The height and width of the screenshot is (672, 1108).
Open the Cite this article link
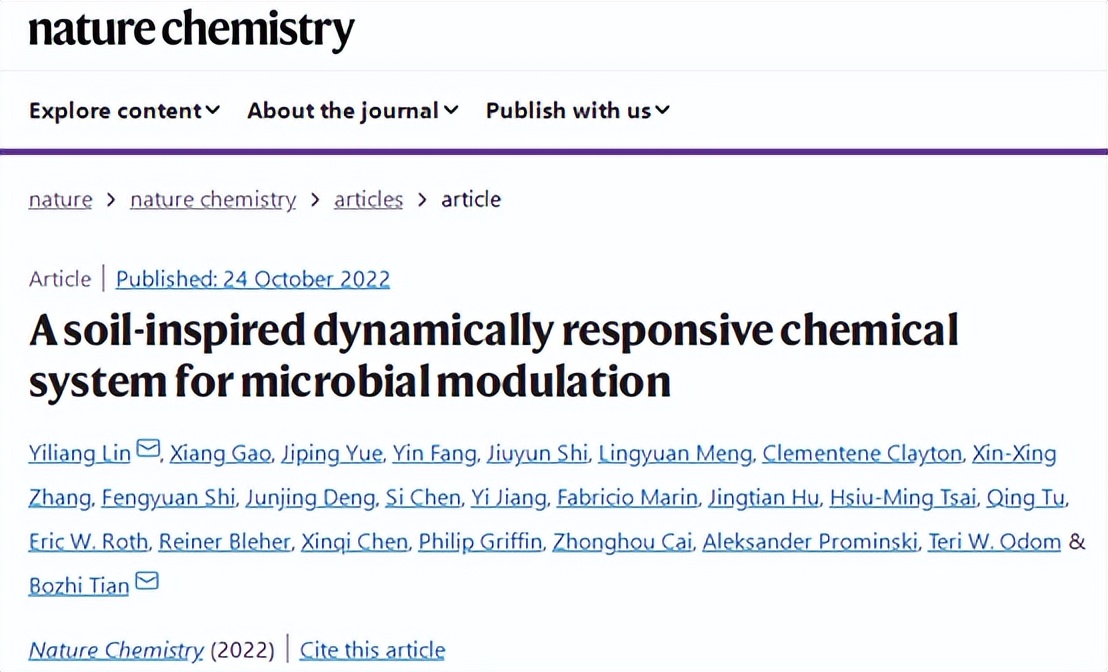372,650
